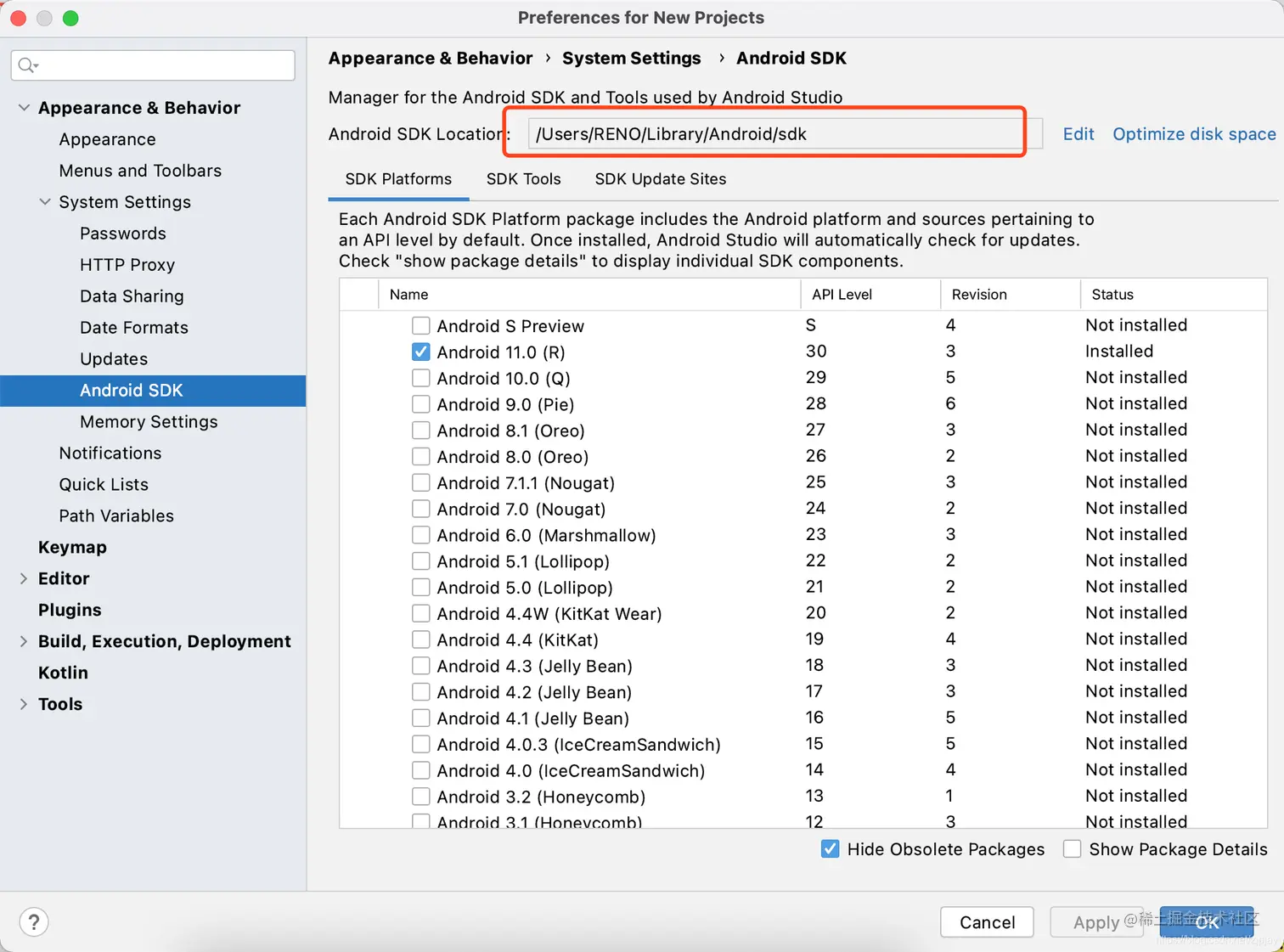Viewport: 1284px width, 952px height.
Task: Select Quick Lists settings
Action: (x=104, y=485)
